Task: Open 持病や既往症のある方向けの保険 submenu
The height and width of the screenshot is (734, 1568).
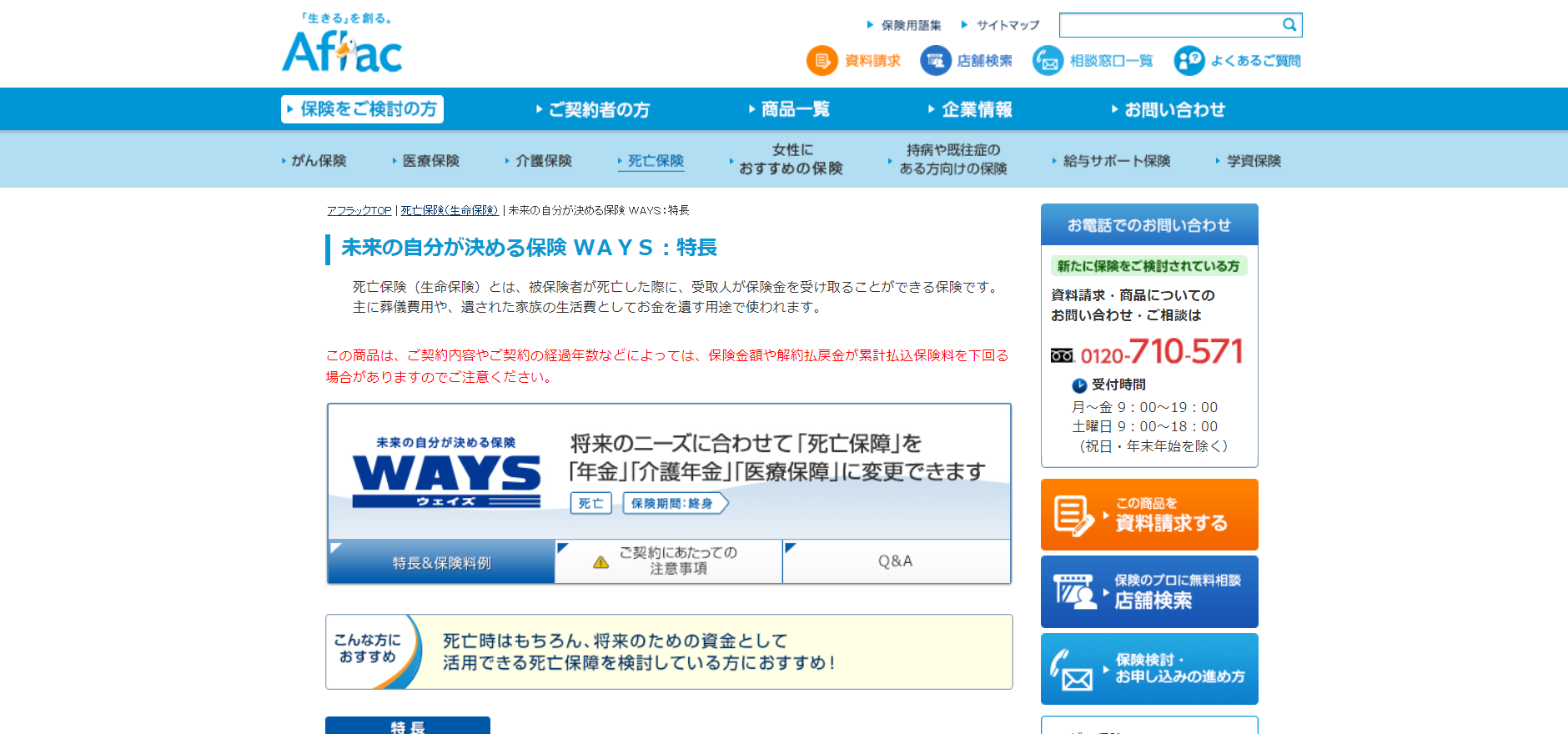Action: [x=948, y=159]
